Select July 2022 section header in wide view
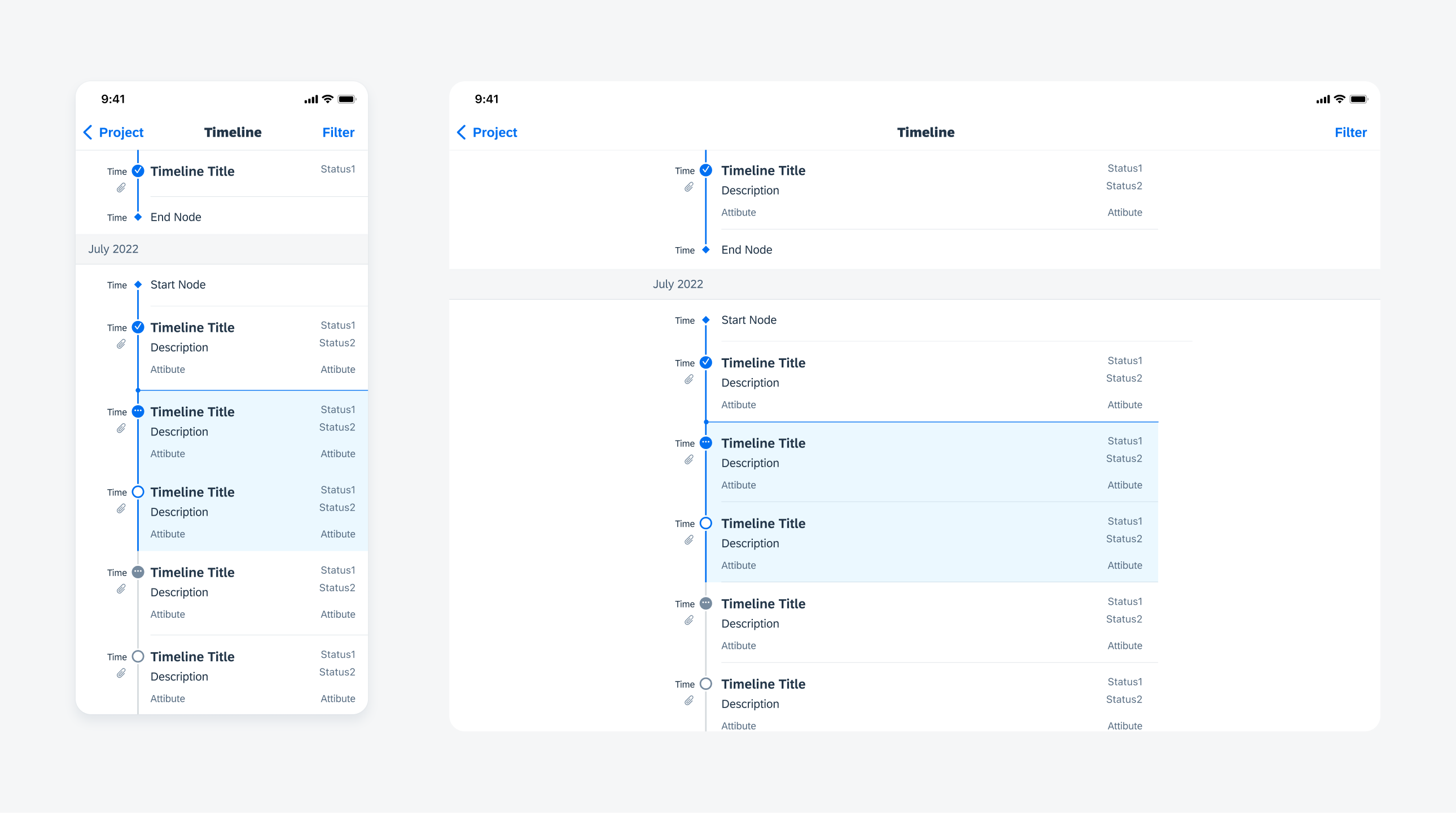This screenshot has height=813, width=1456. coord(678,284)
